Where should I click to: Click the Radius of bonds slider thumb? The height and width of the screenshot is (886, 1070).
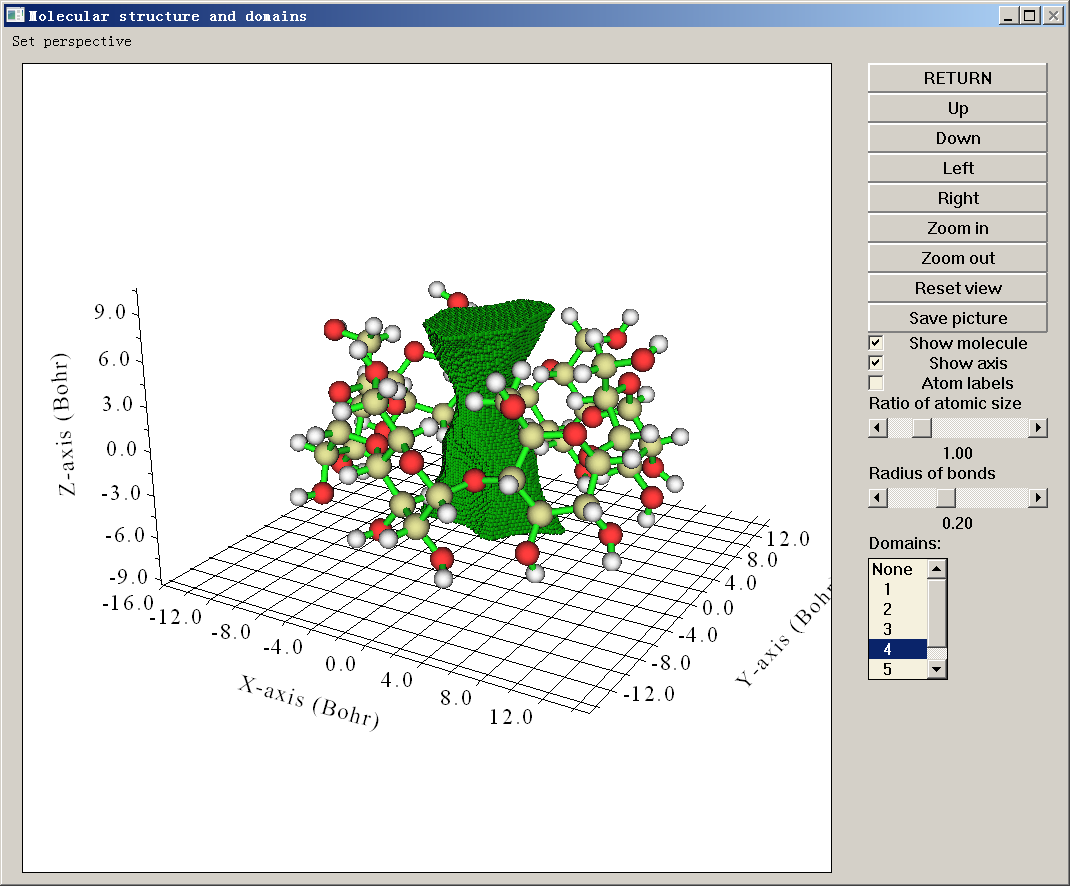coord(945,498)
